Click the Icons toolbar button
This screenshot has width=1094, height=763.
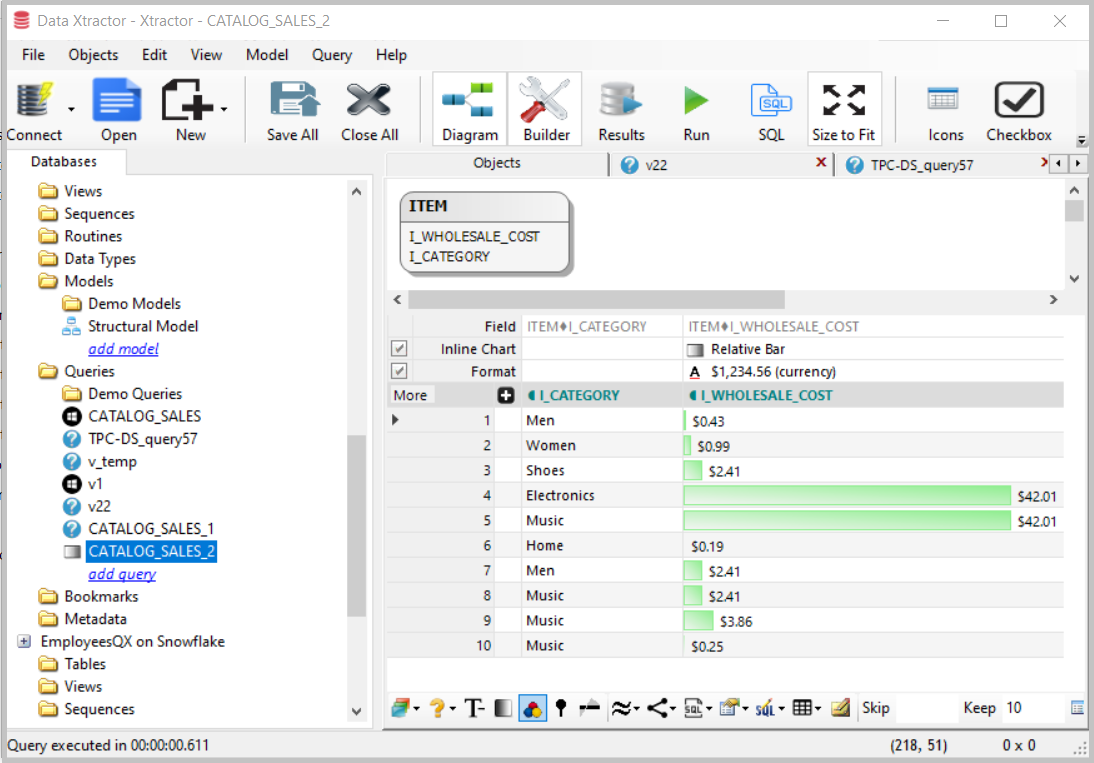click(944, 108)
